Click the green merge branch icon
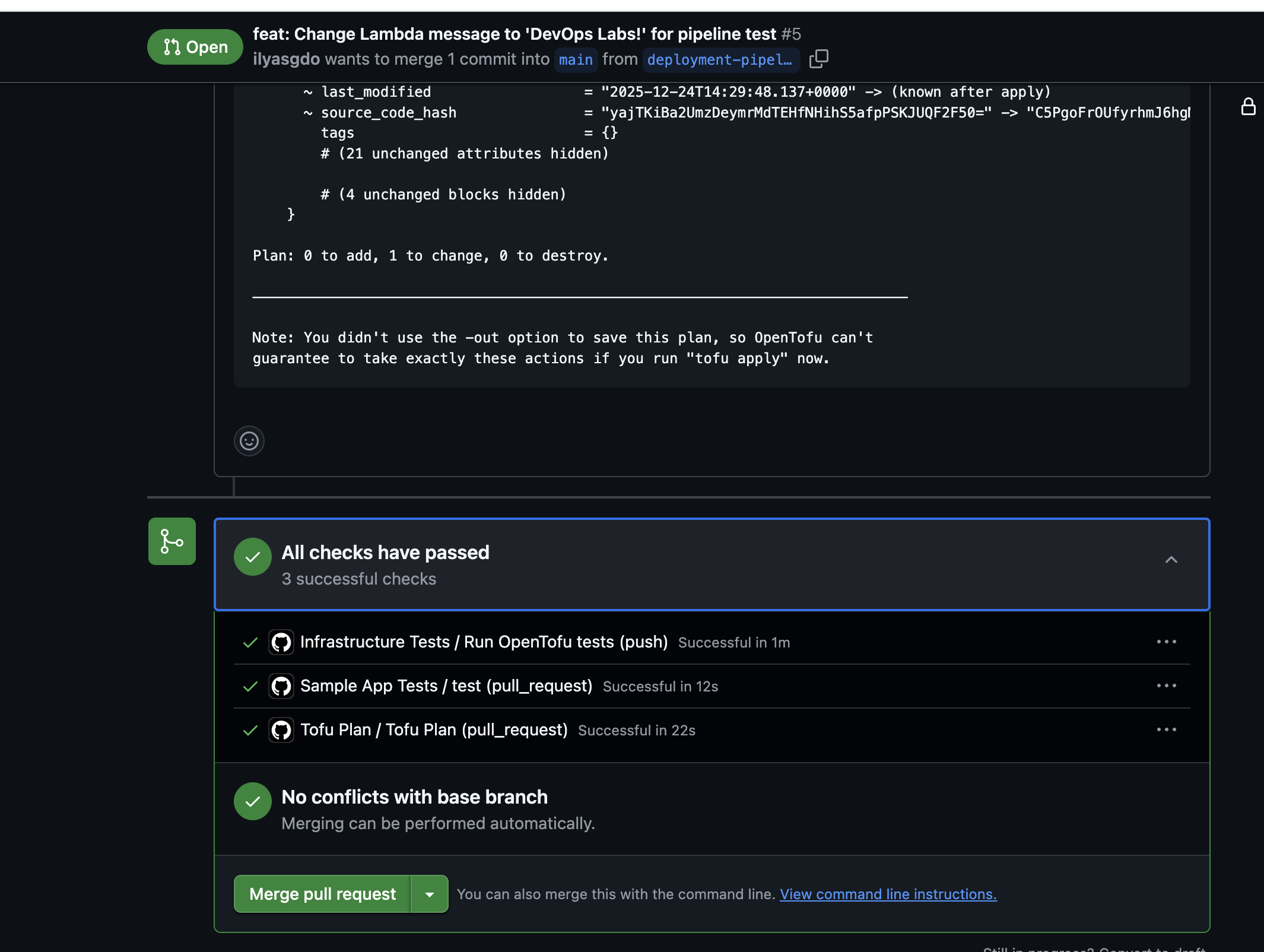The image size is (1264, 952). point(172,541)
